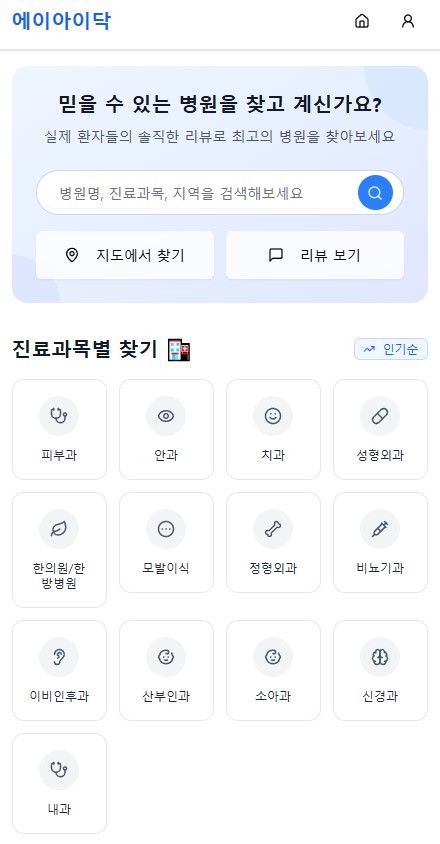
Task: Open the 소아과 category card
Action: (x=273, y=670)
